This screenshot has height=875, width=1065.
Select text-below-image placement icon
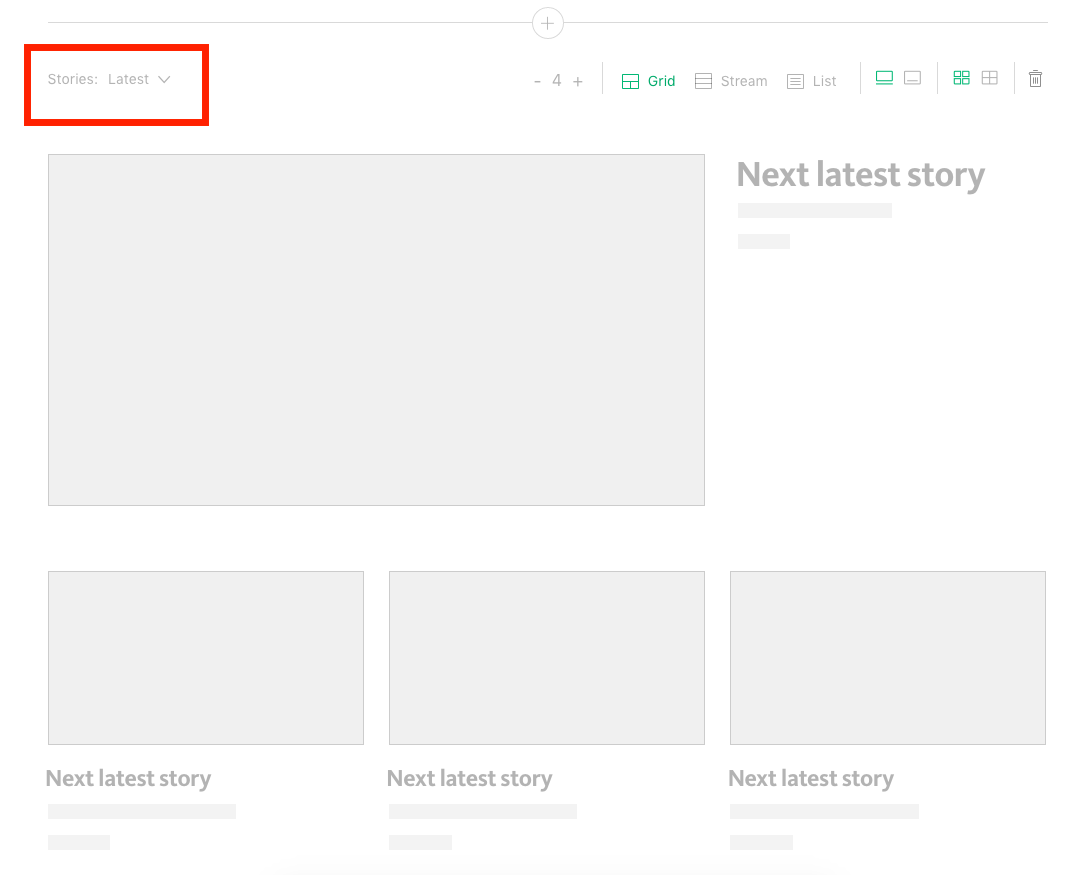point(884,78)
